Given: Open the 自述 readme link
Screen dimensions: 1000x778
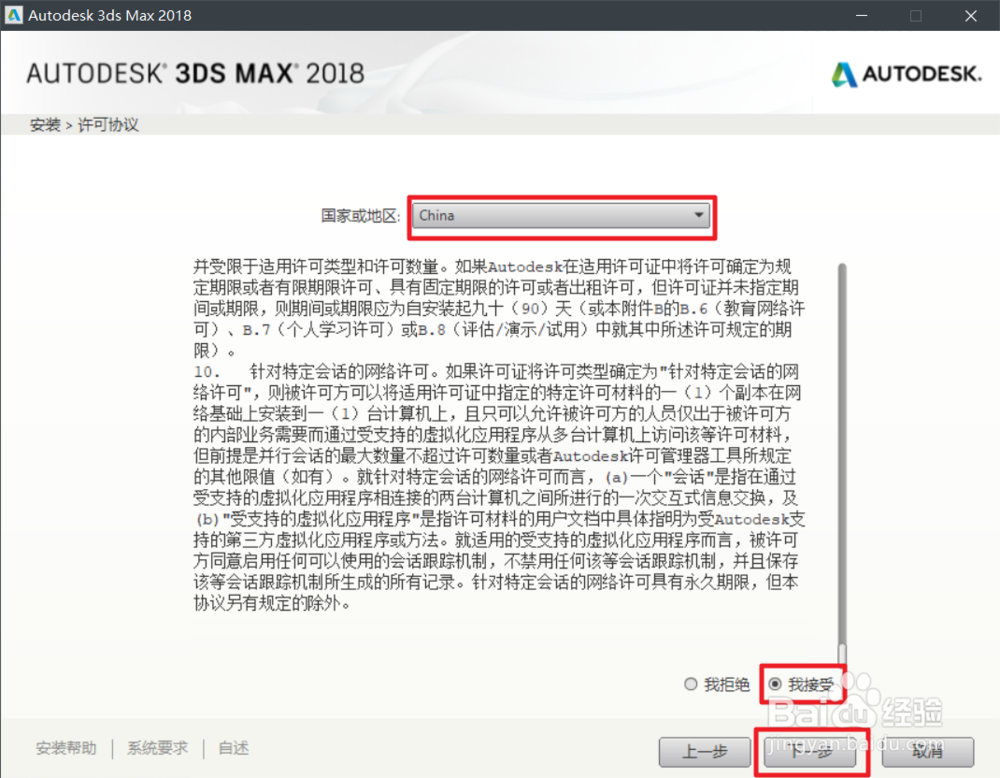Looking at the screenshot, I should click(x=233, y=747).
